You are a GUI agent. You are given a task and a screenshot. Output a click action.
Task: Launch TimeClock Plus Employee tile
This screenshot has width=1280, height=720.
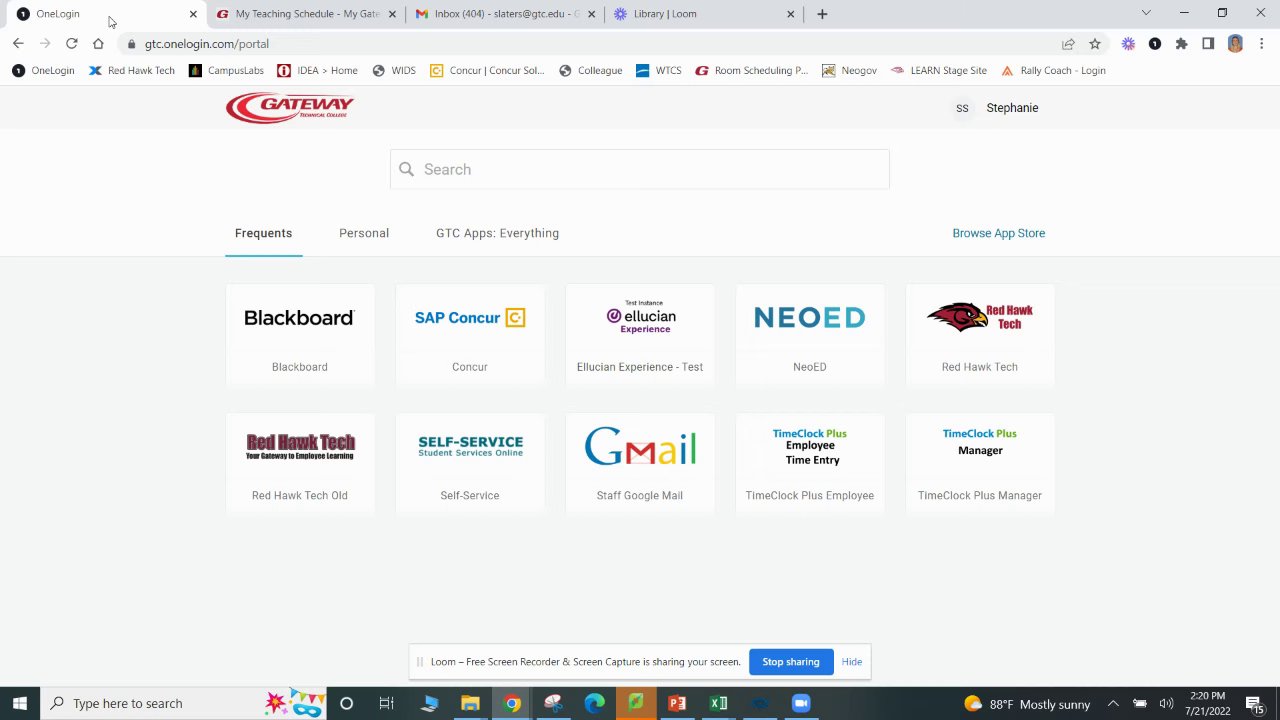tap(809, 464)
